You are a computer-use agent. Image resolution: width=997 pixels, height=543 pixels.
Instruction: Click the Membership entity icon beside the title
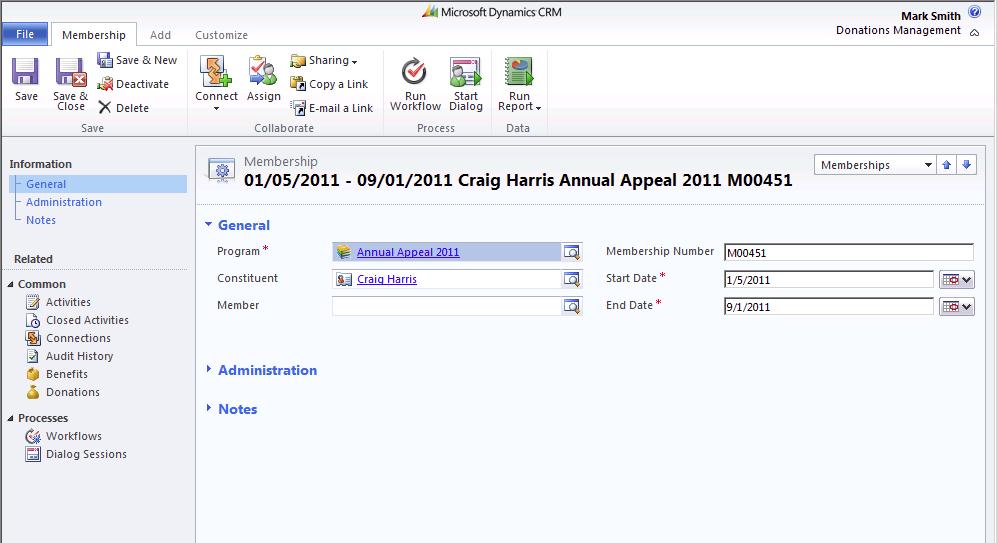click(x=221, y=170)
